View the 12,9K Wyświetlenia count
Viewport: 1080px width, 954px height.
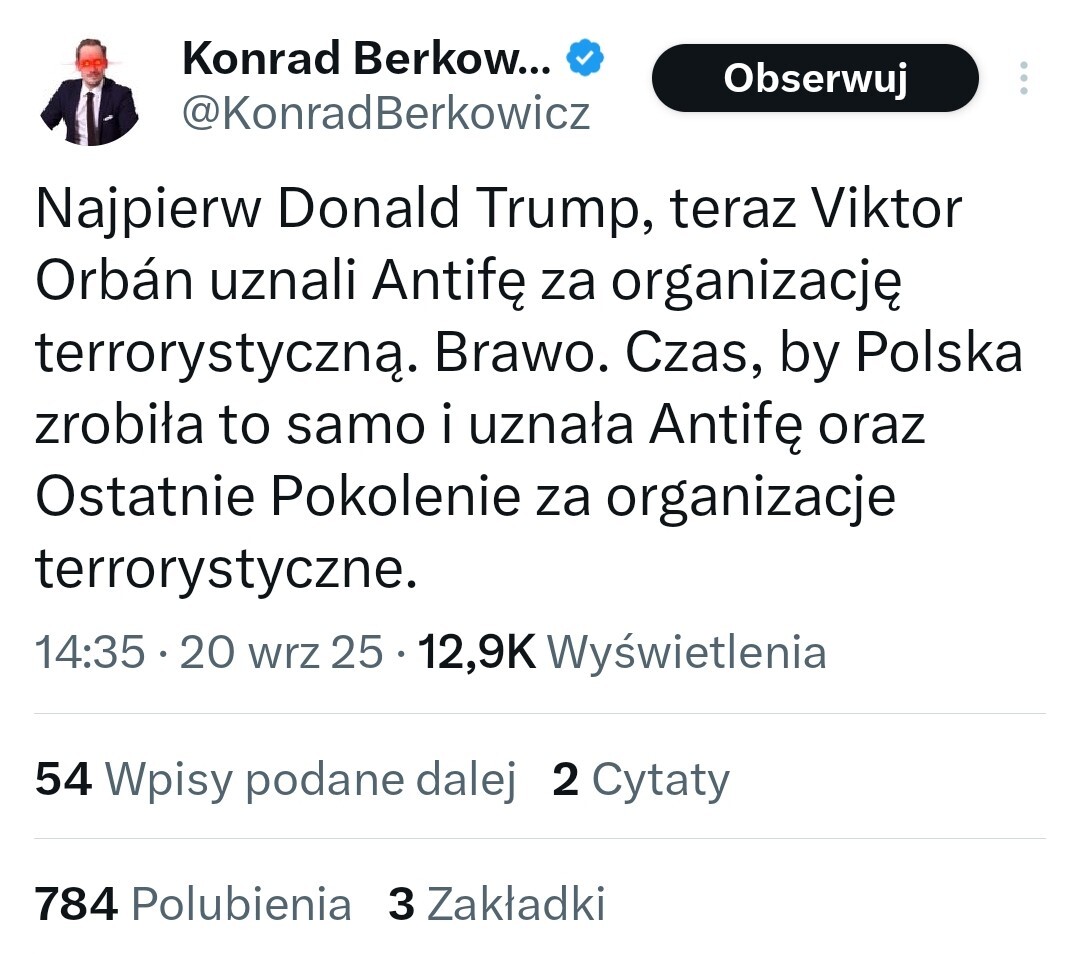[x=623, y=653]
